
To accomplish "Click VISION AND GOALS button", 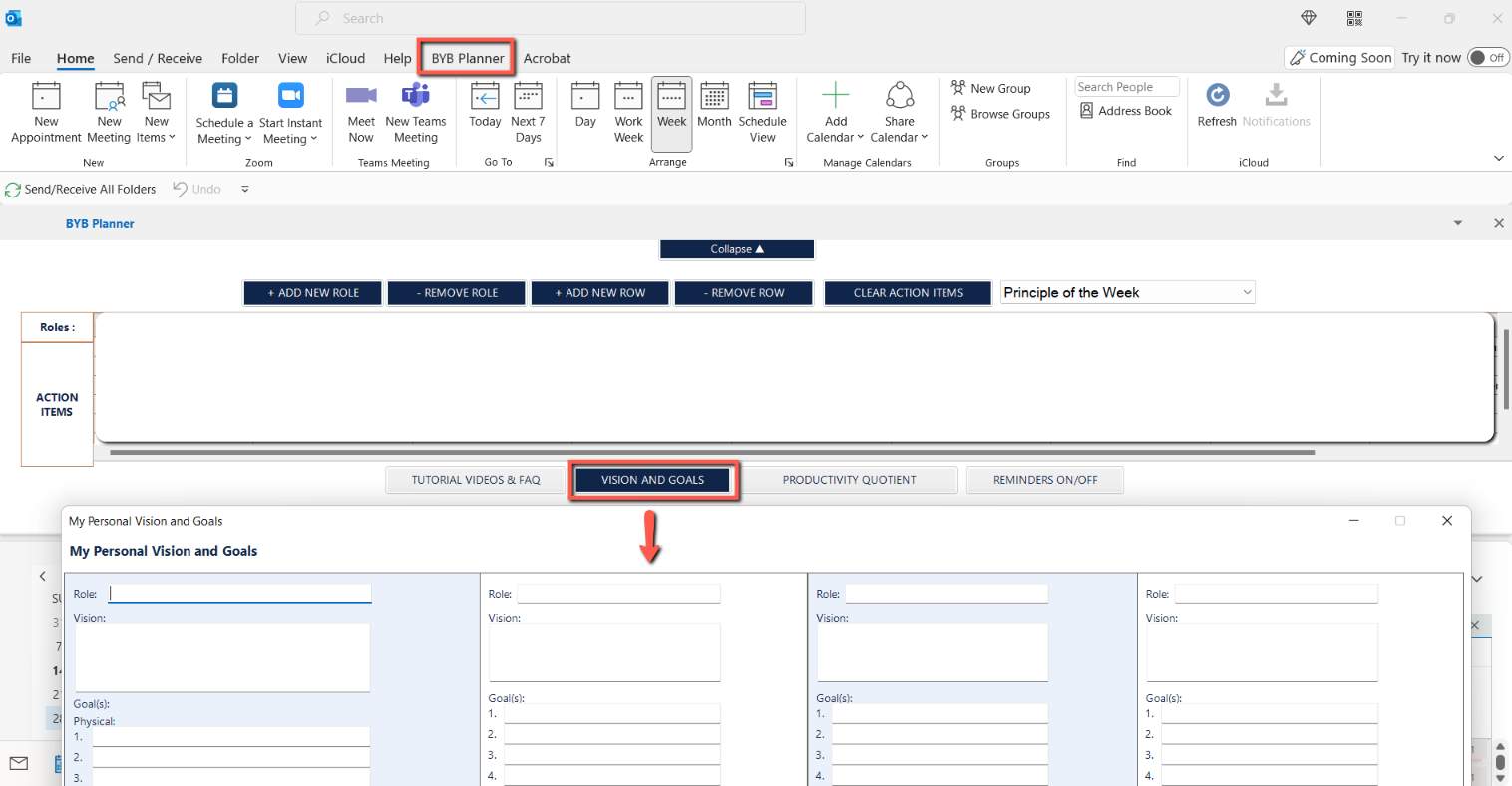I will [x=653, y=480].
